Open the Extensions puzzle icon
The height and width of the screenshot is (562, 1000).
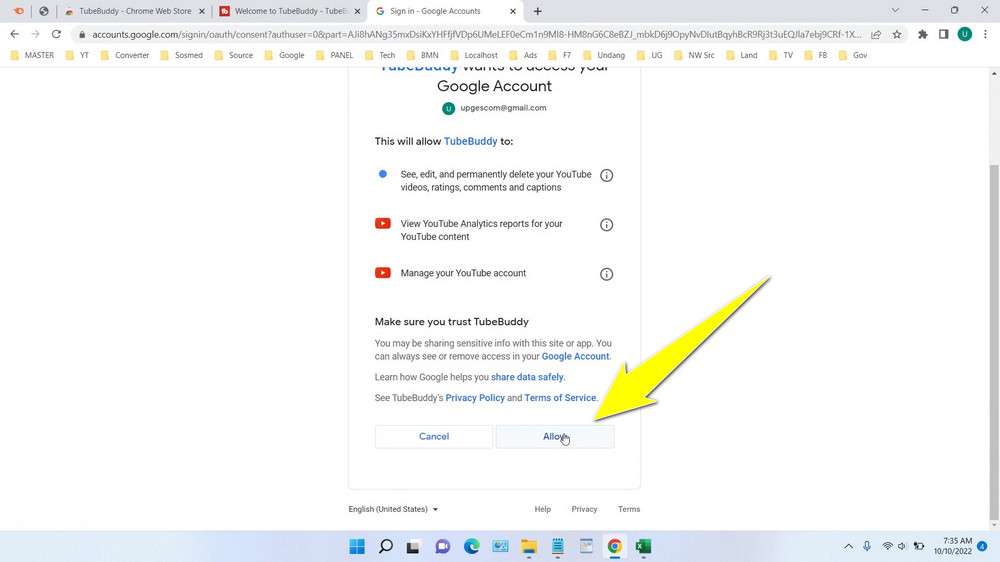tap(923, 34)
